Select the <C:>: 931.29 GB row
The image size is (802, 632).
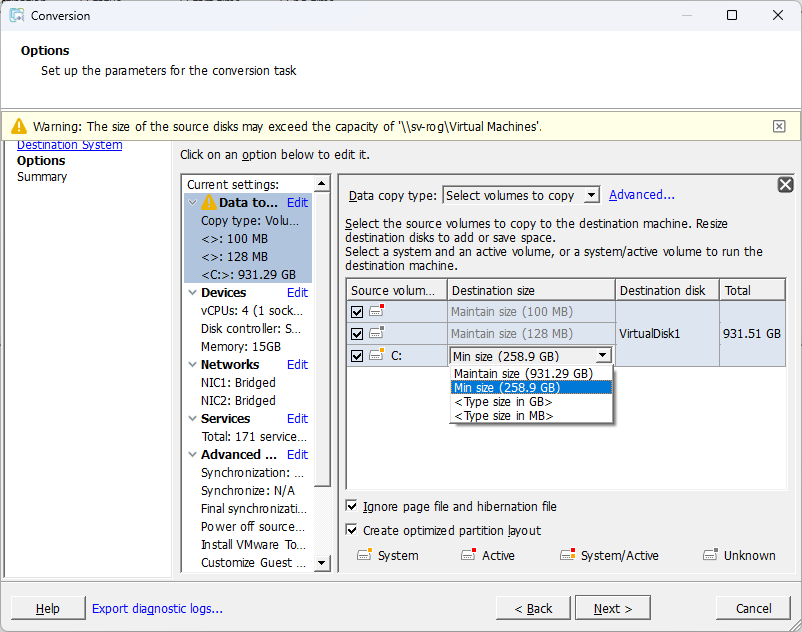(x=248, y=275)
